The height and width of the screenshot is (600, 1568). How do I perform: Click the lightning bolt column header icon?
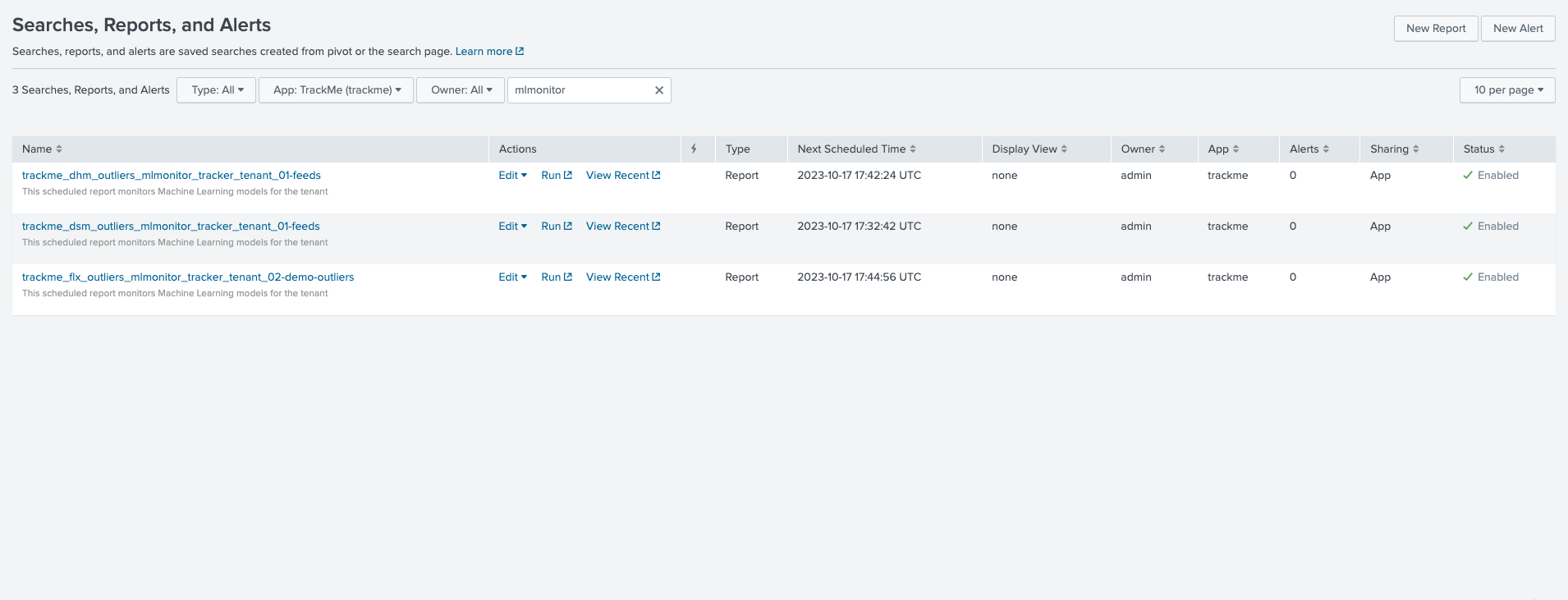point(694,149)
